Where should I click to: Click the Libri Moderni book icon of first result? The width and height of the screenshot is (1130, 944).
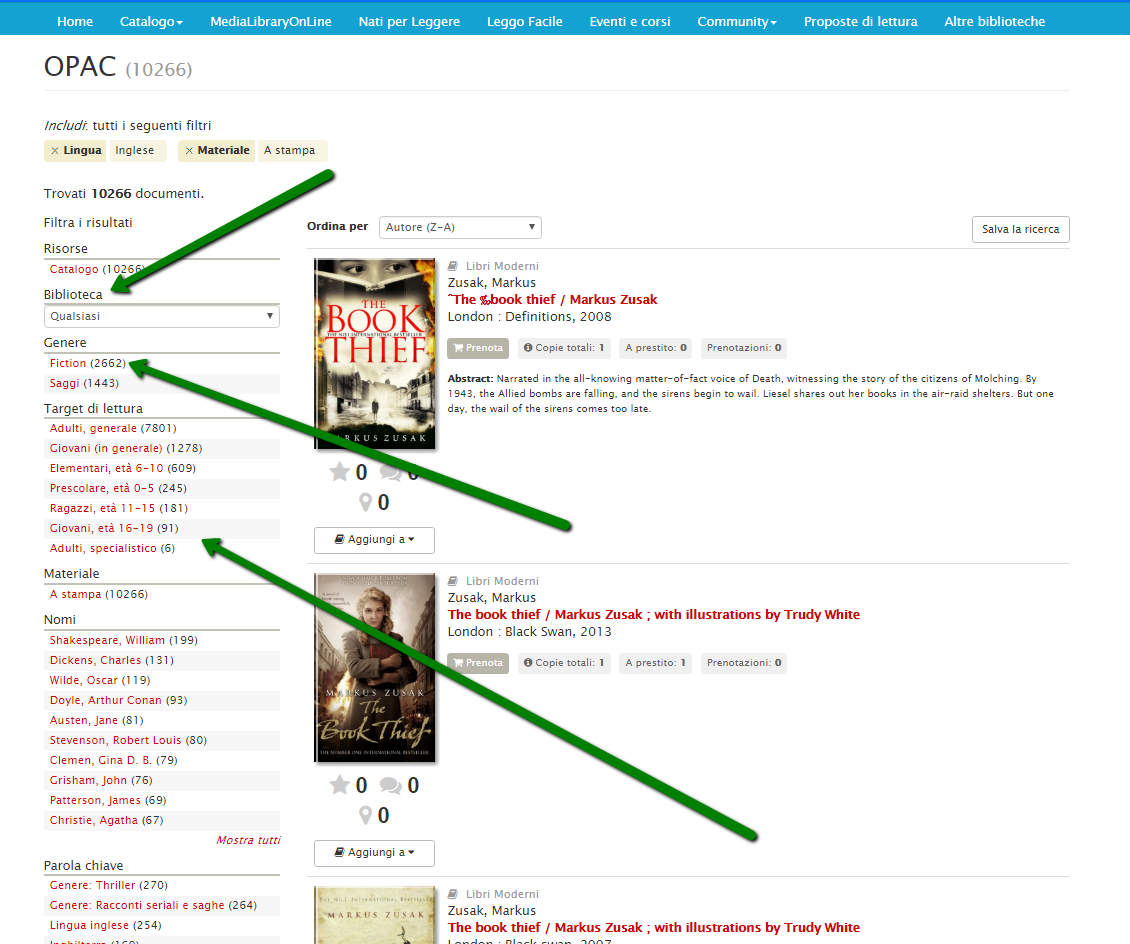453,266
